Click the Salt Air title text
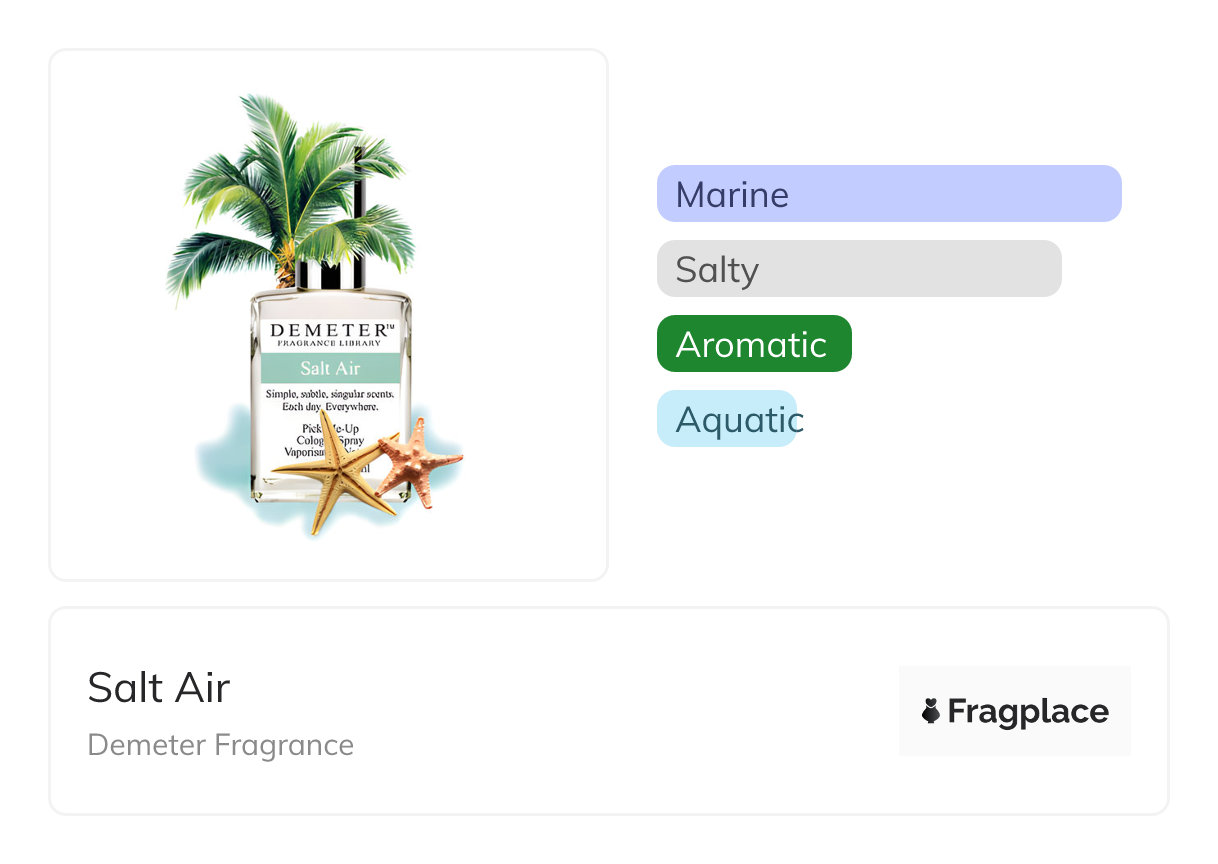Screen dimensions: 1218x864 click(x=159, y=687)
